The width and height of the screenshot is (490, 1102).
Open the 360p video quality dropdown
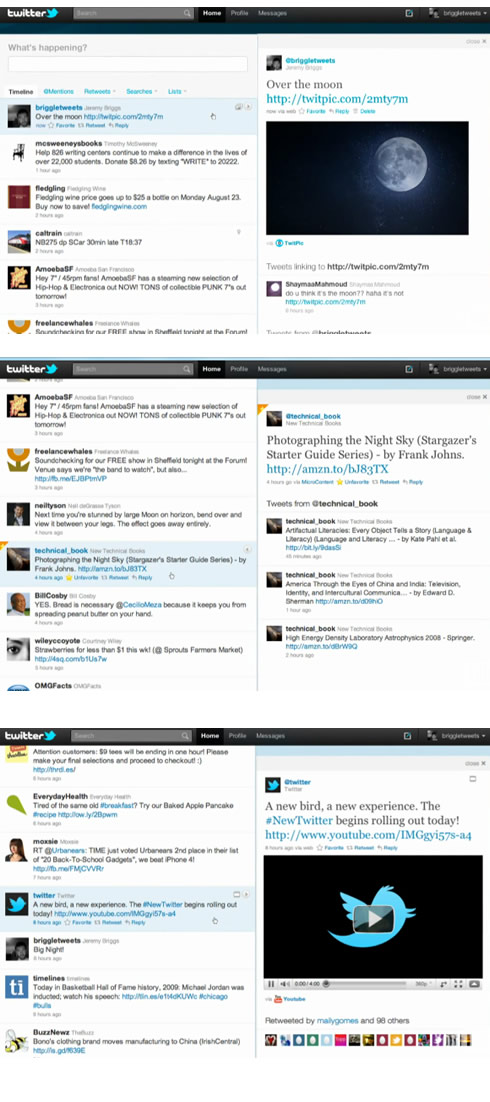[424, 984]
